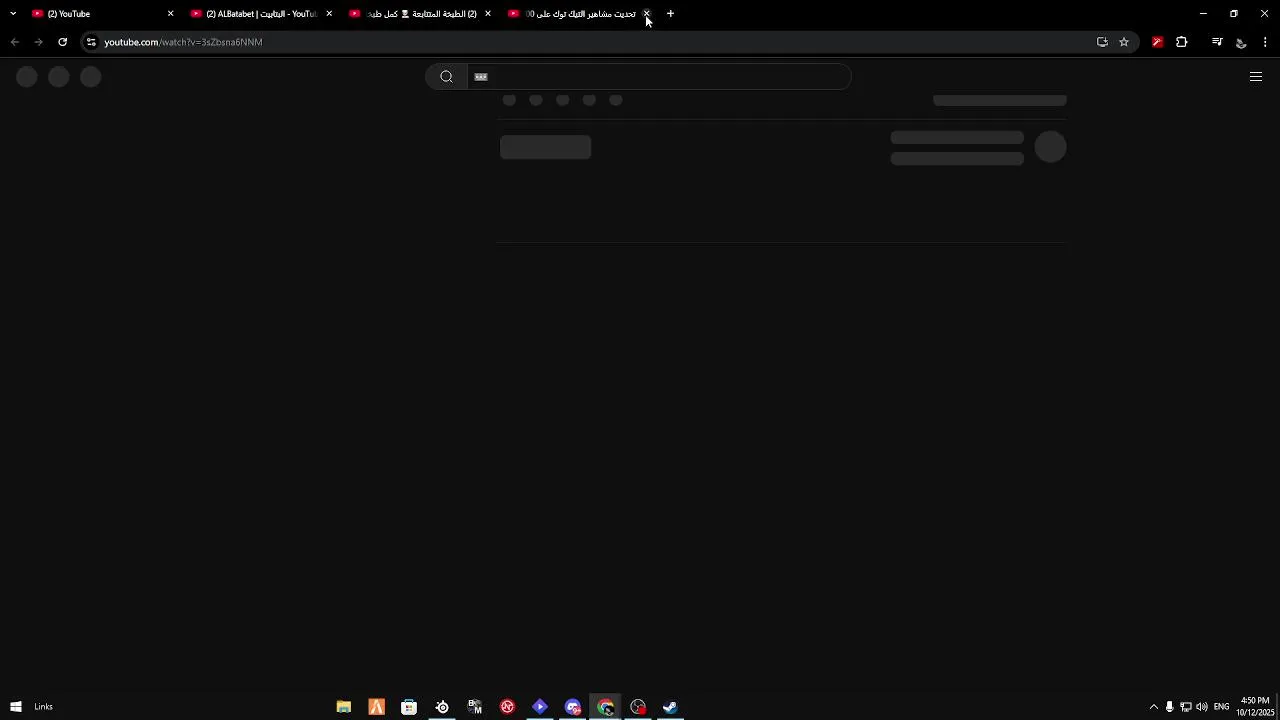Open Chrome three-dot menu
This screenshot has height=720, width=1280.
(1266, 42)
